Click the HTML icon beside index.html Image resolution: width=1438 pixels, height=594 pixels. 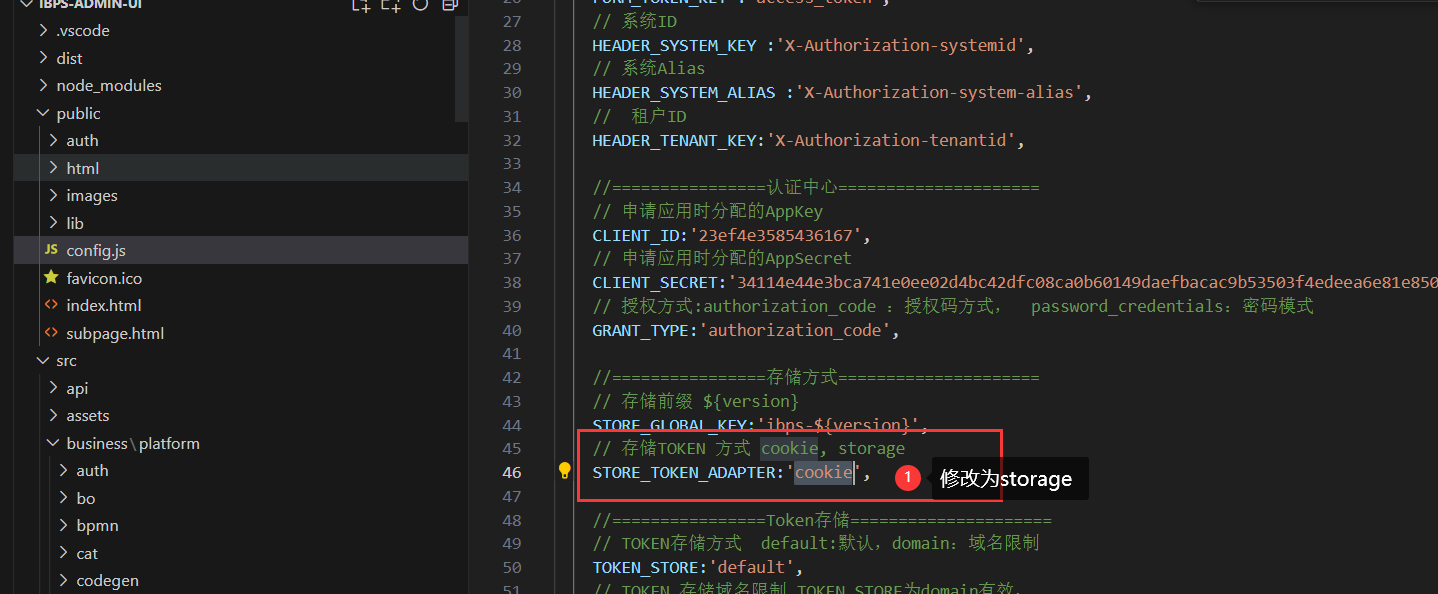pos(51,305)
